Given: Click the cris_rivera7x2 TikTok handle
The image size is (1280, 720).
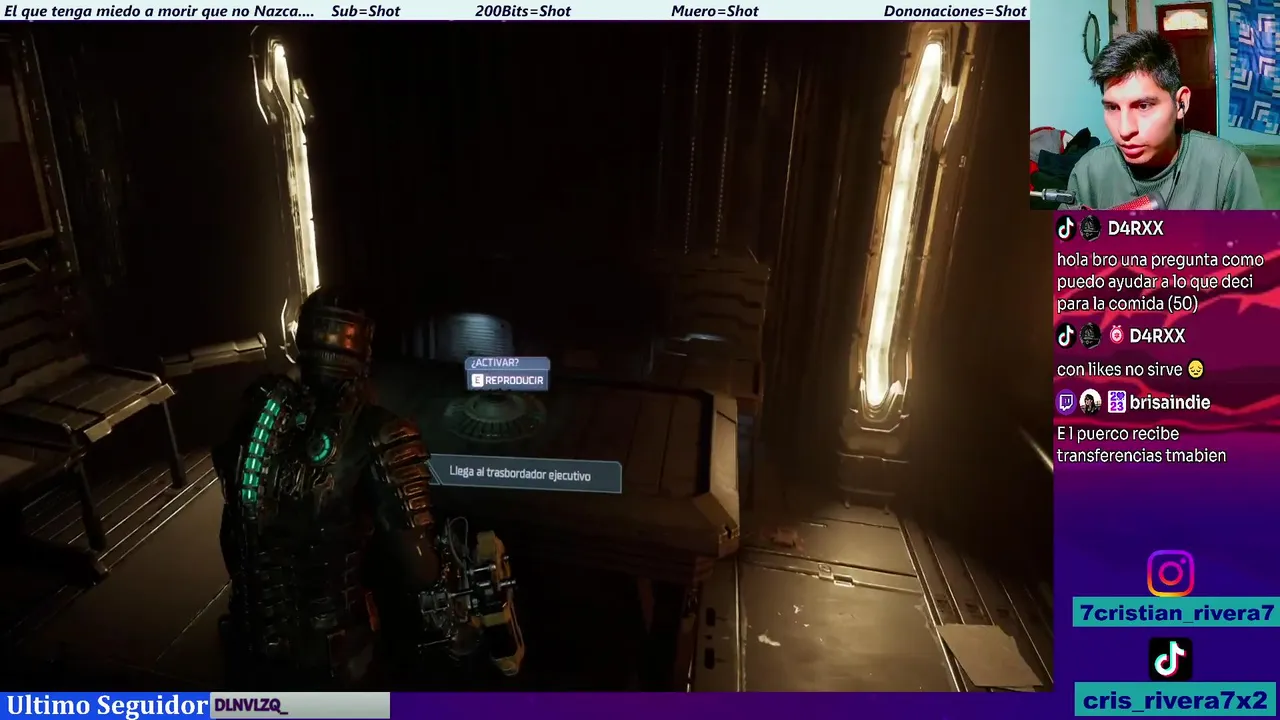Looking at the screenshot, I should 1176,700.
